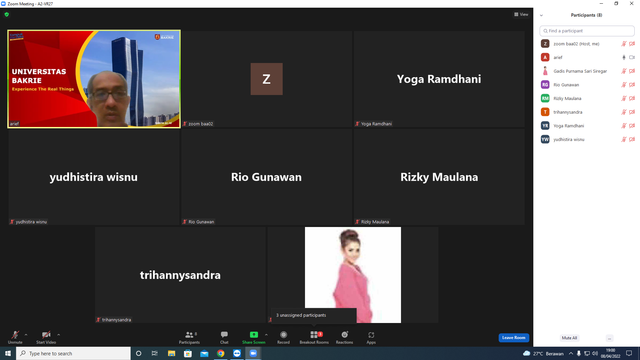This screenshot has height=360, width=640.
Task: Select Yoga Ramdhani in the participant list
Action: tap(587, 126)
